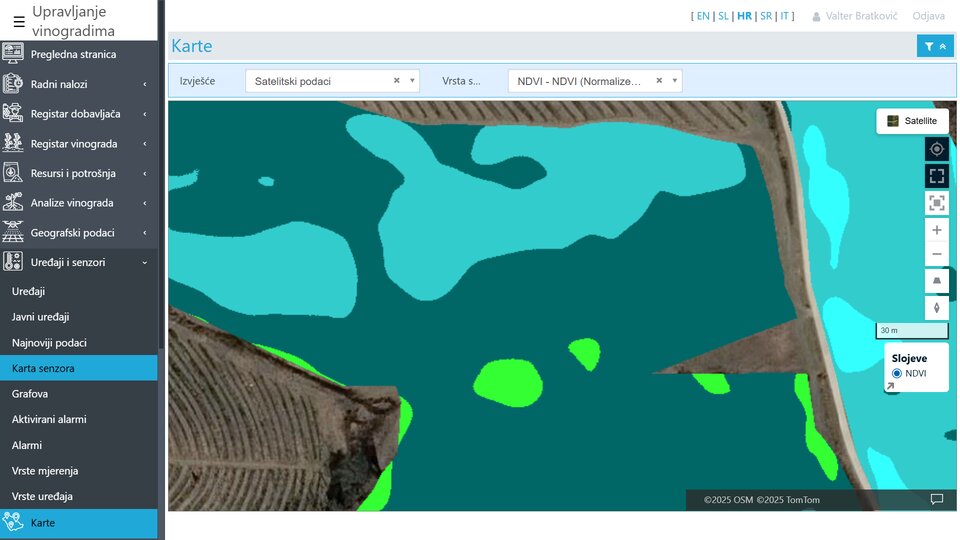Switch the basemap with Satellite button

(x=912, y=121)
